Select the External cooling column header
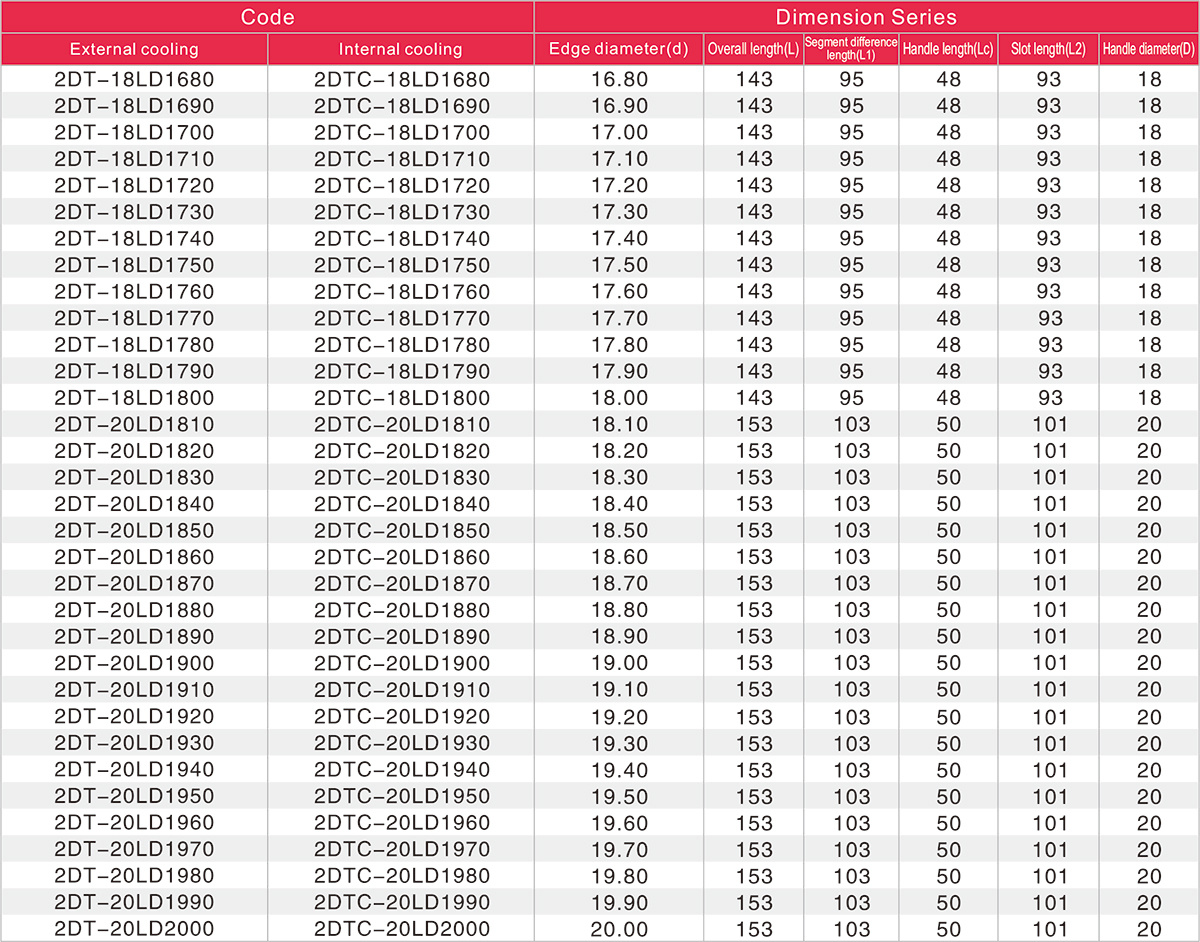Viewport: 1200px width, 942px height. point(134,49)
